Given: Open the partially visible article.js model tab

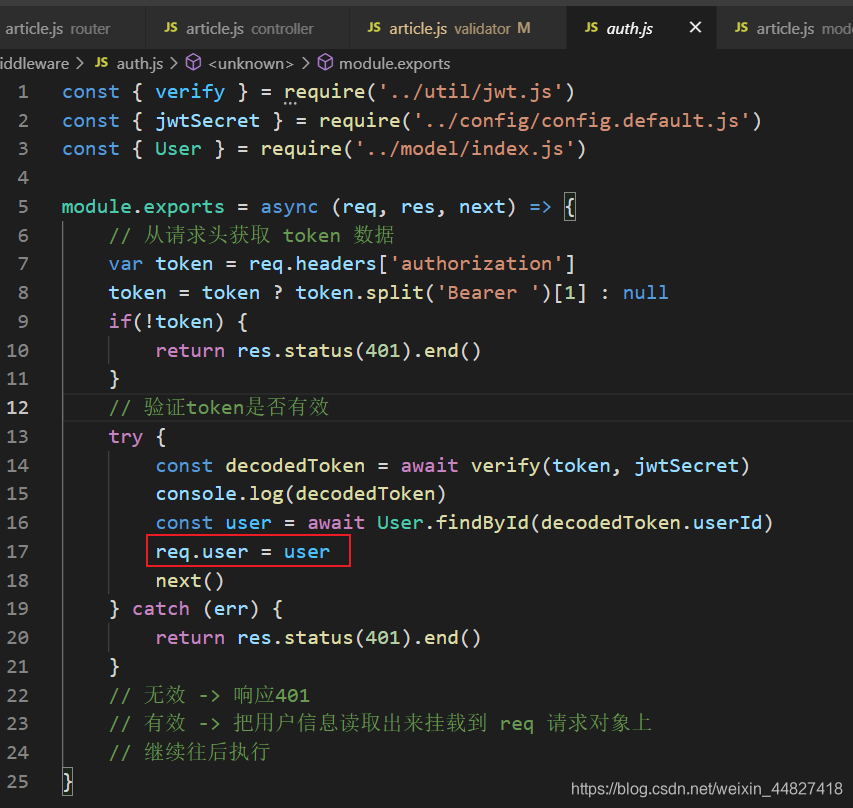Looking at the screenshot, I should pos(786,28).
